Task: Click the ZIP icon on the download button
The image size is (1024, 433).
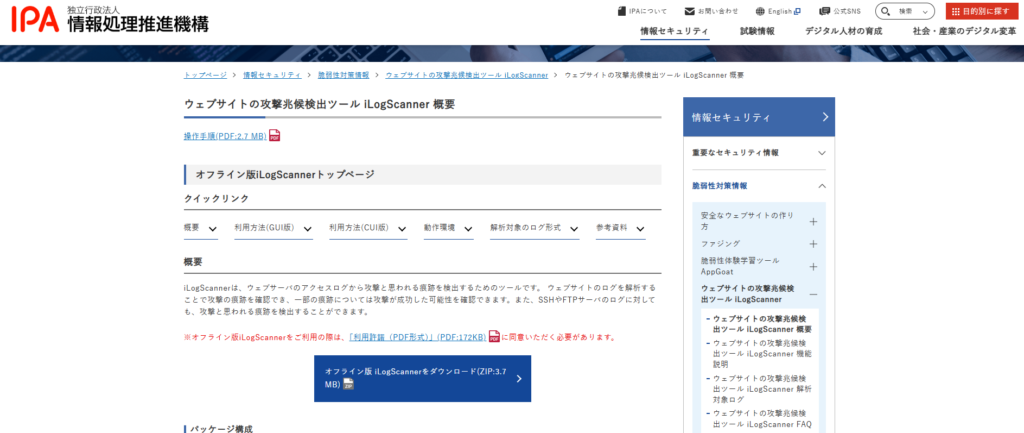Action: (x=349, y=384)
